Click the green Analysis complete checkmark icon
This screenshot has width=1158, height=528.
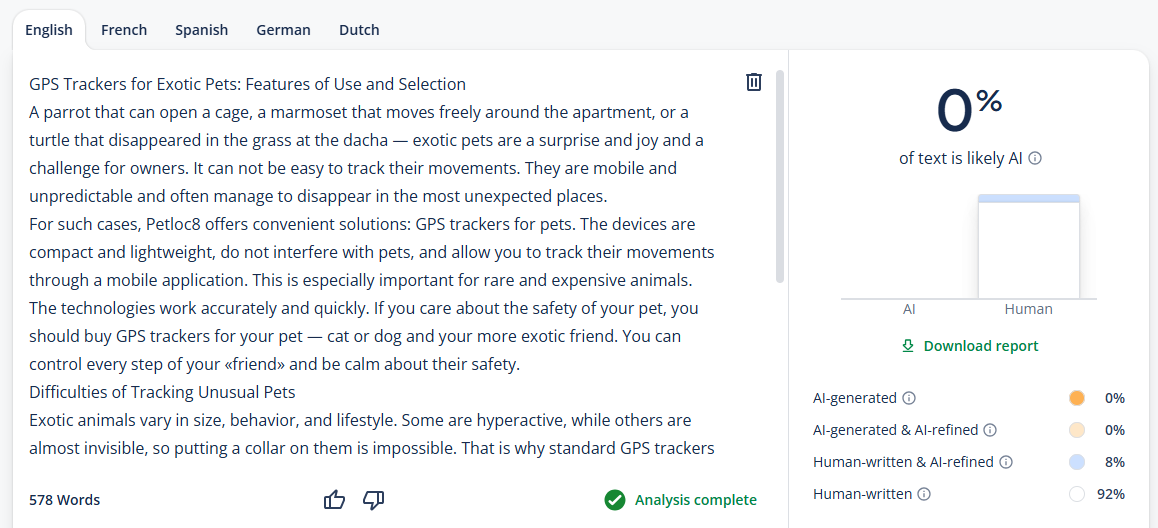point(614,500)
